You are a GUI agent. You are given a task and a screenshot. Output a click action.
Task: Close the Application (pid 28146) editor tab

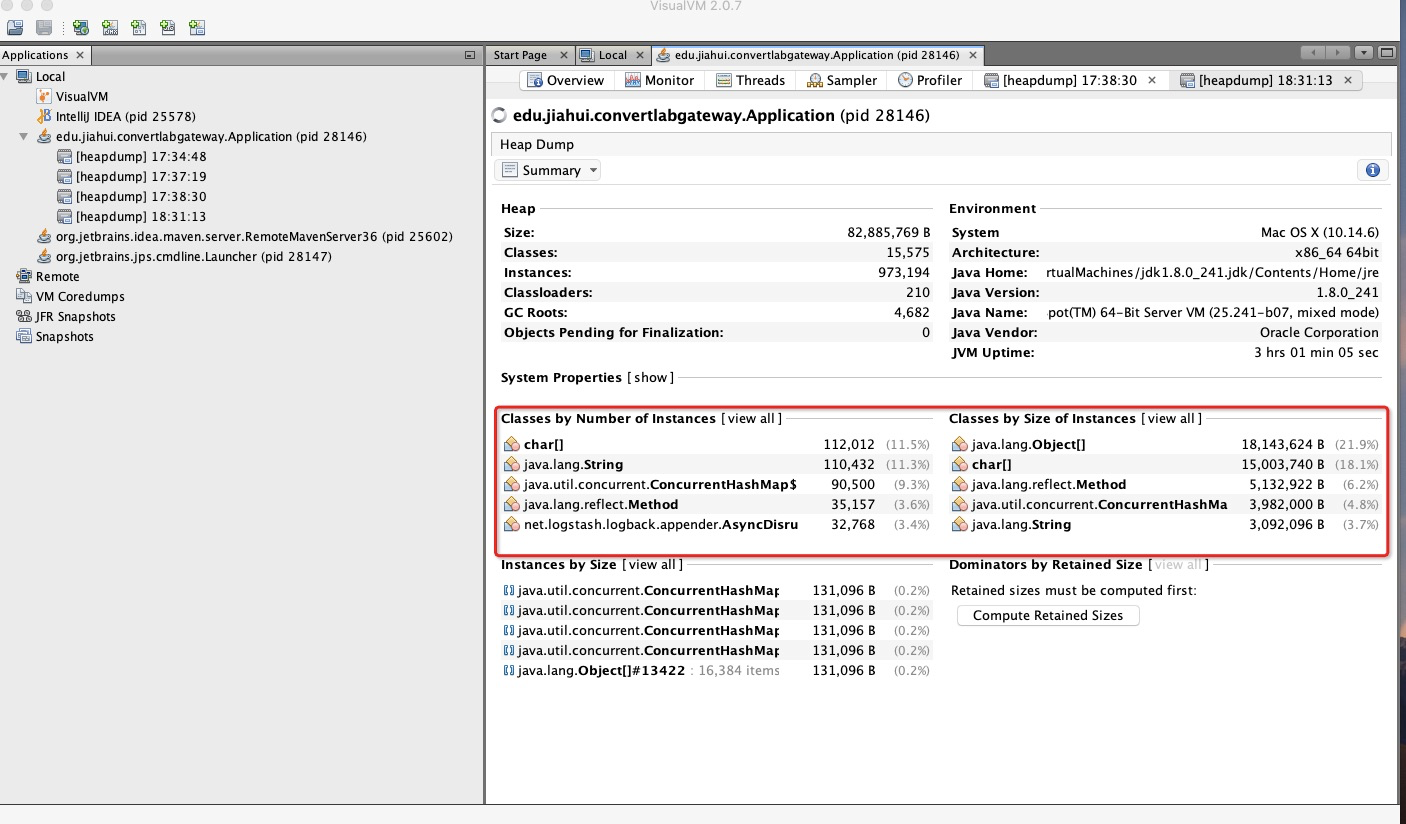tap(972, 55)
